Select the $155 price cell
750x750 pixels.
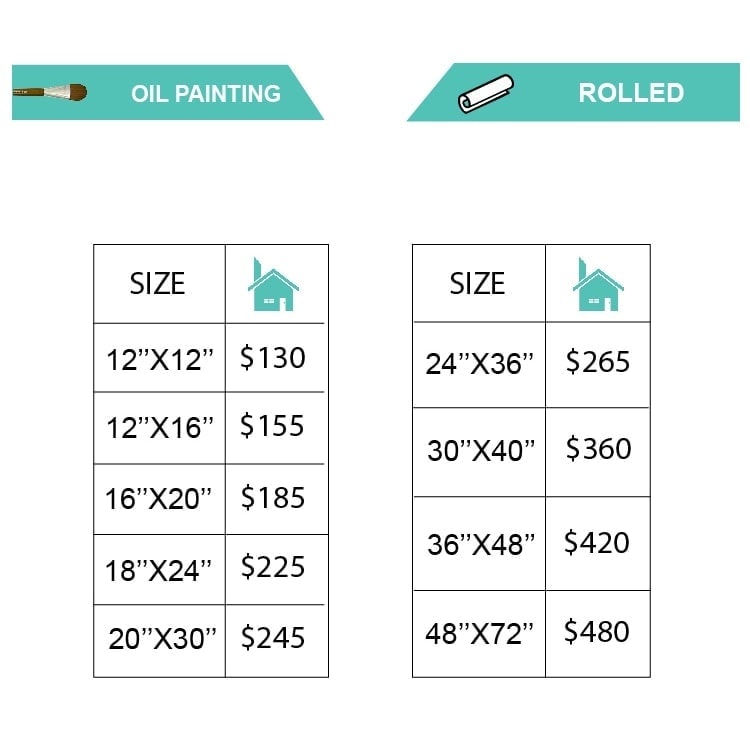273,426
